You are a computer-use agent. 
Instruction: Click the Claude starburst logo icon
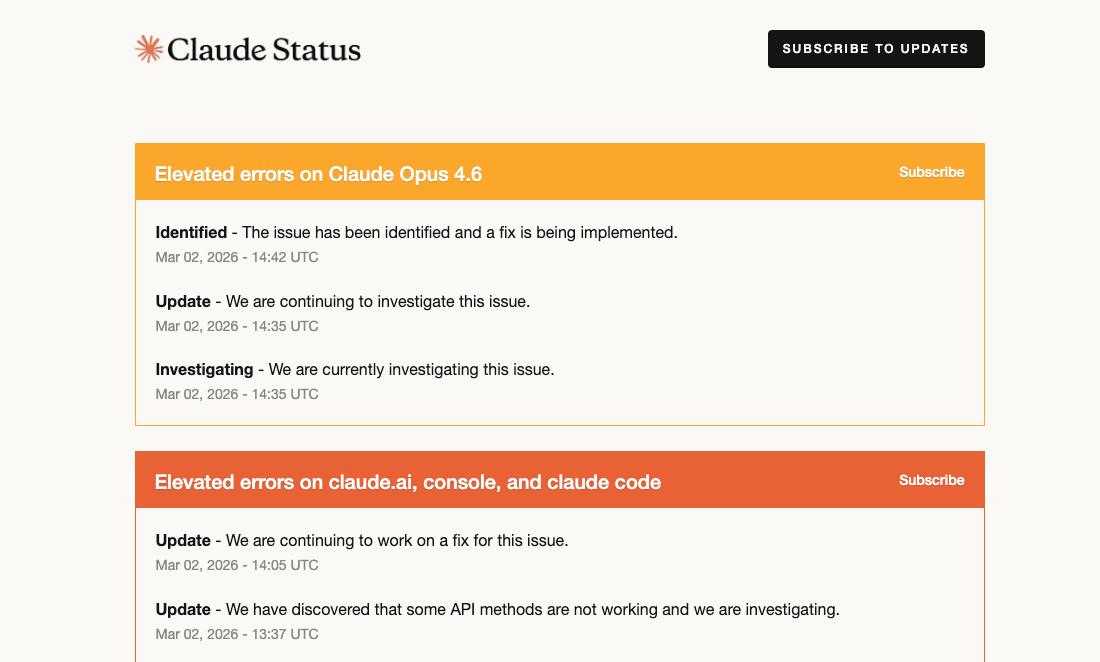click(149, 49)
